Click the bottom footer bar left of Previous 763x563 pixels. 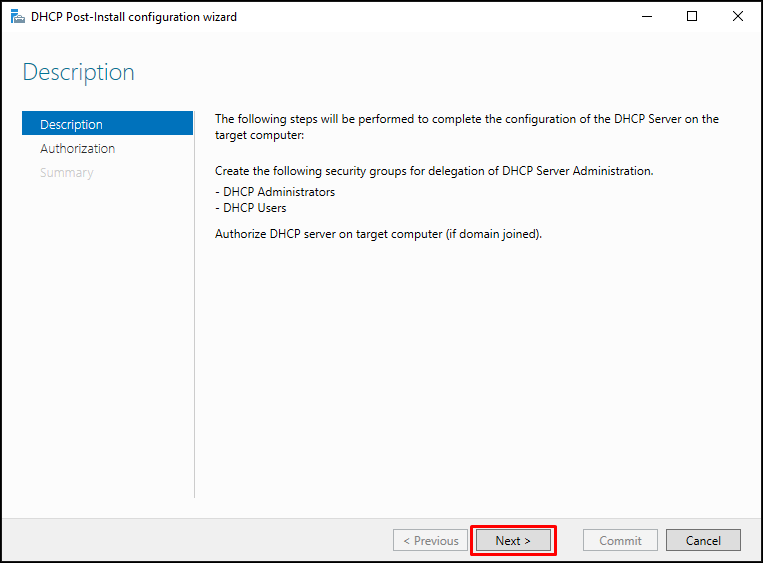[197, 540]
